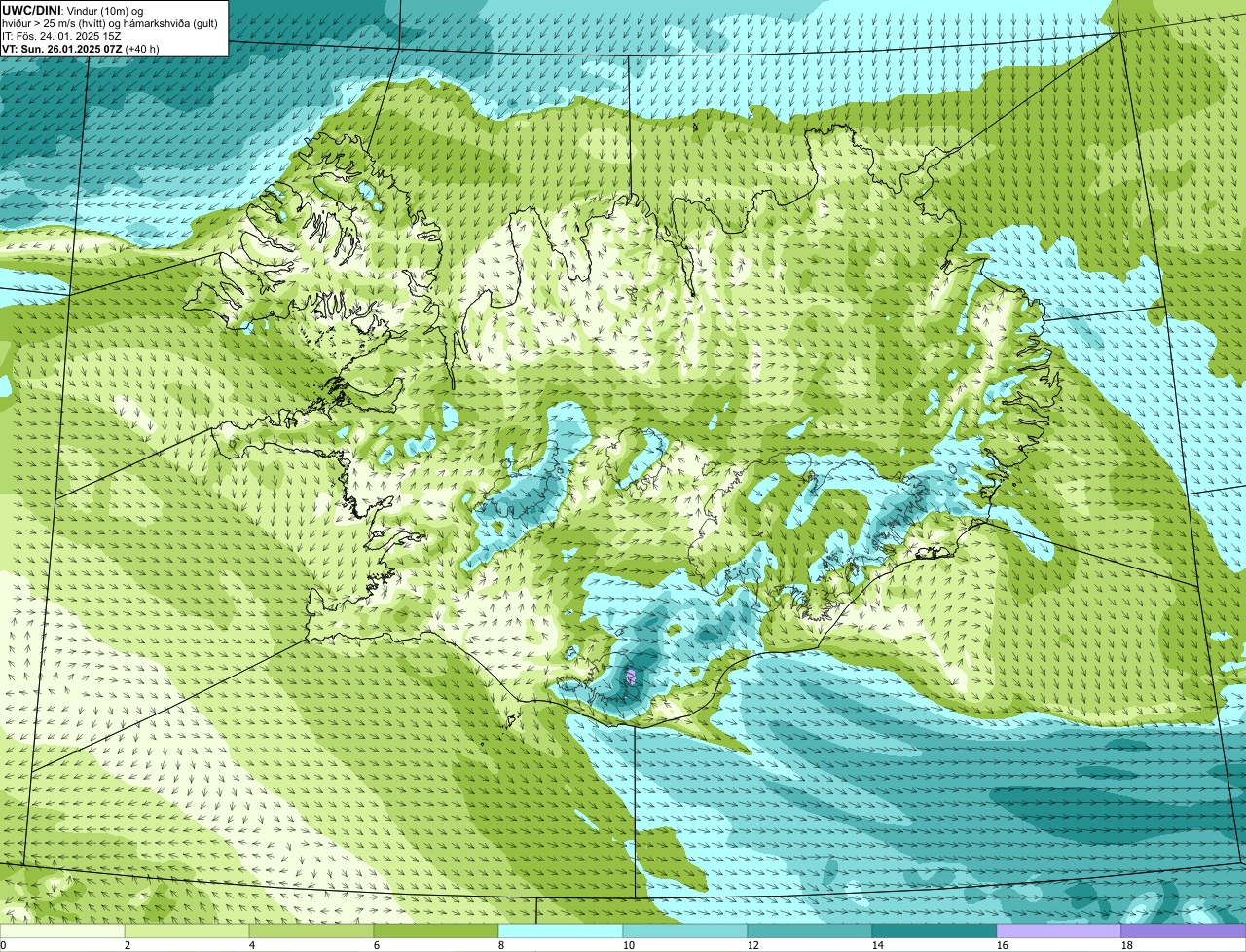The image size is (1246, 952).
Task: Click the legend scale label '2'
Action: click(128, 945)
